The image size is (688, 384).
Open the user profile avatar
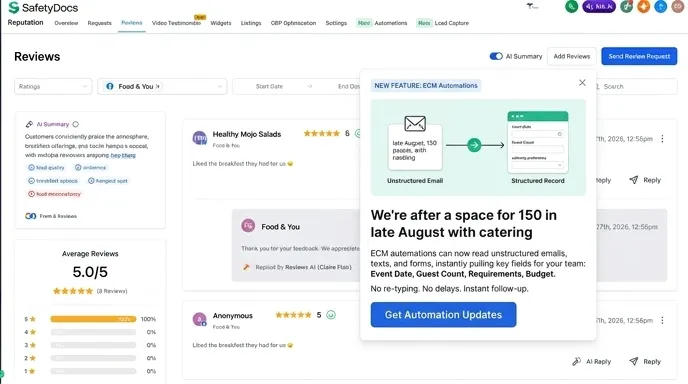click(677, 6)
